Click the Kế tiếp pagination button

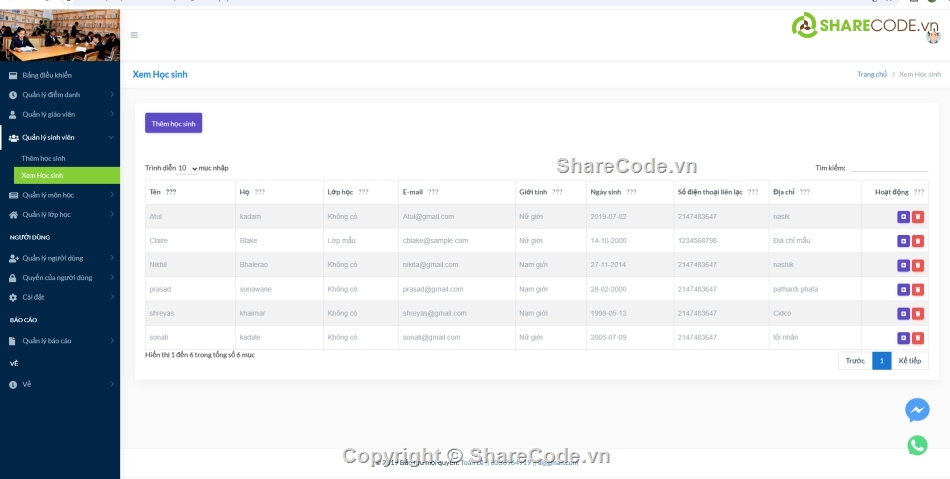909,361
